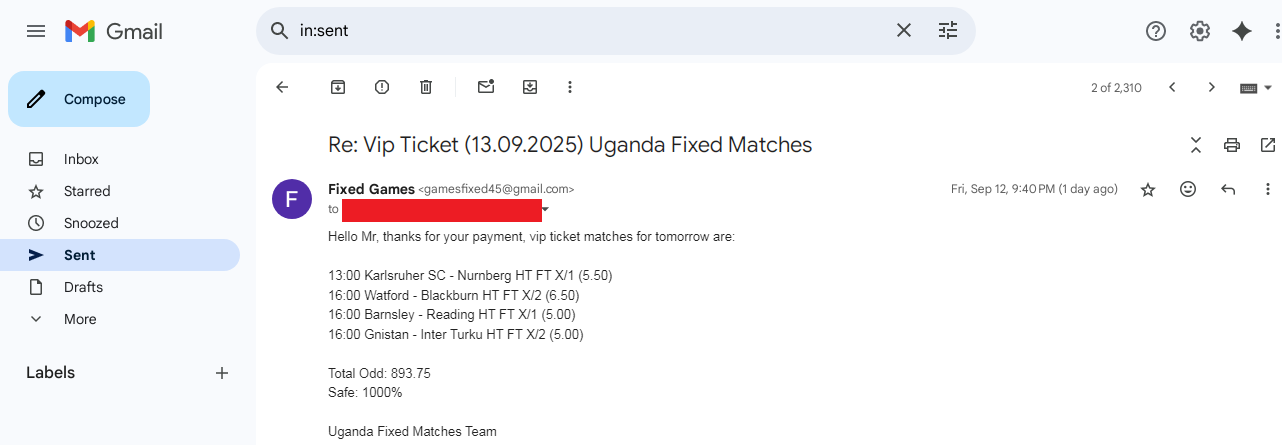The width and height of the screenshot is (1282, 445).
Task: Open email in a new window
Action: 1268,145
